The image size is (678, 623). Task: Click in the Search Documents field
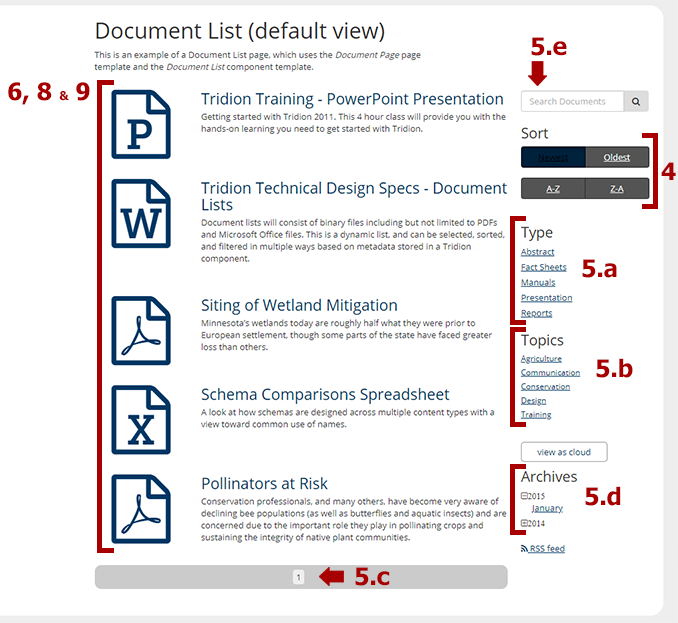[572, 101]
